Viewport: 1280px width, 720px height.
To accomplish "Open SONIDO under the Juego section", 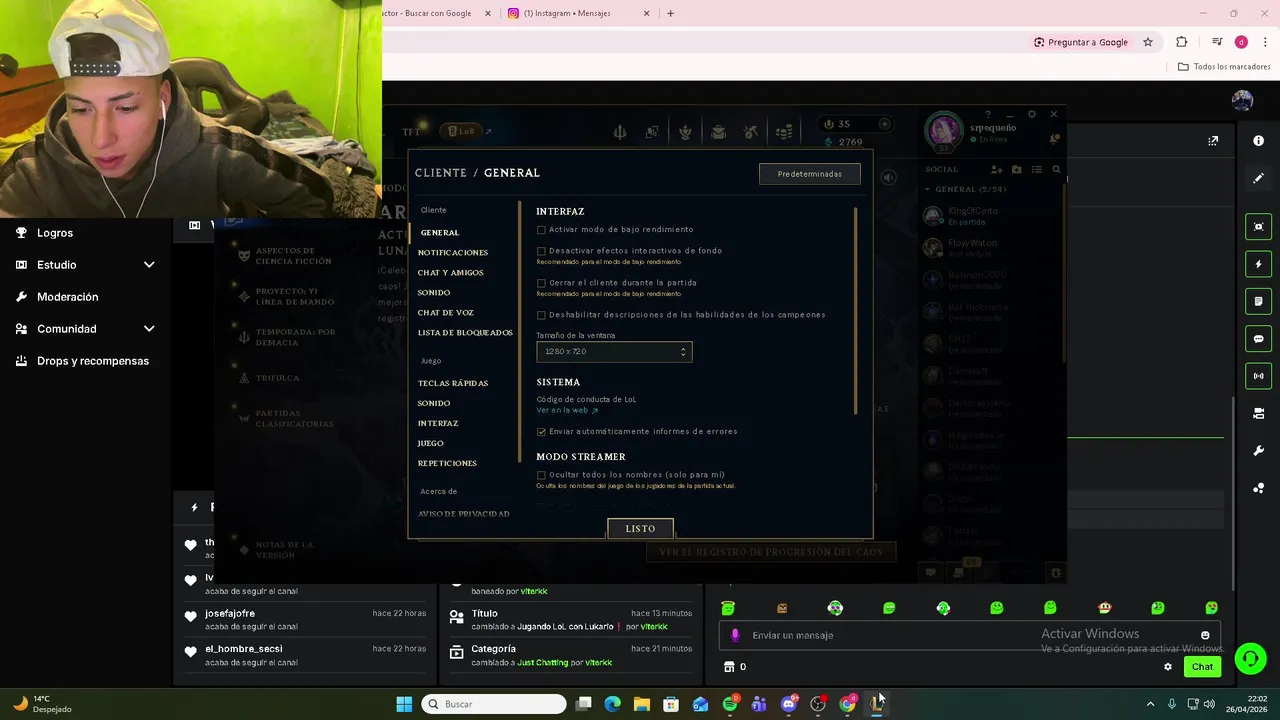I will (434, 404).
